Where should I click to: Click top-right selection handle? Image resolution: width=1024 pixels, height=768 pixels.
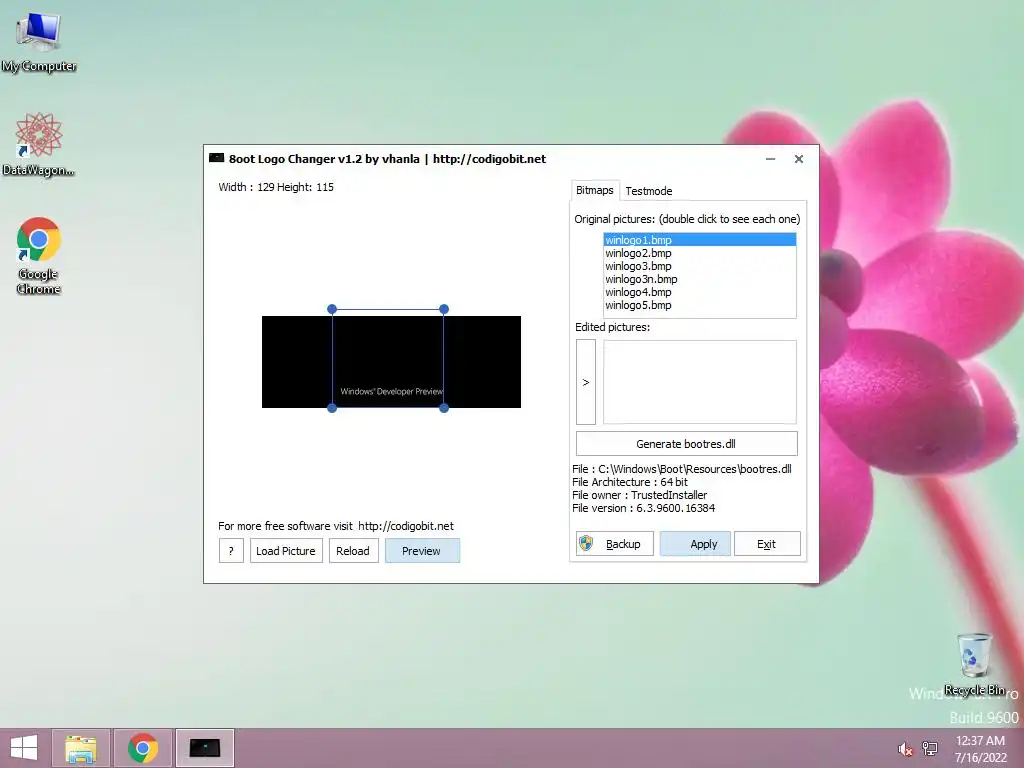444,309
